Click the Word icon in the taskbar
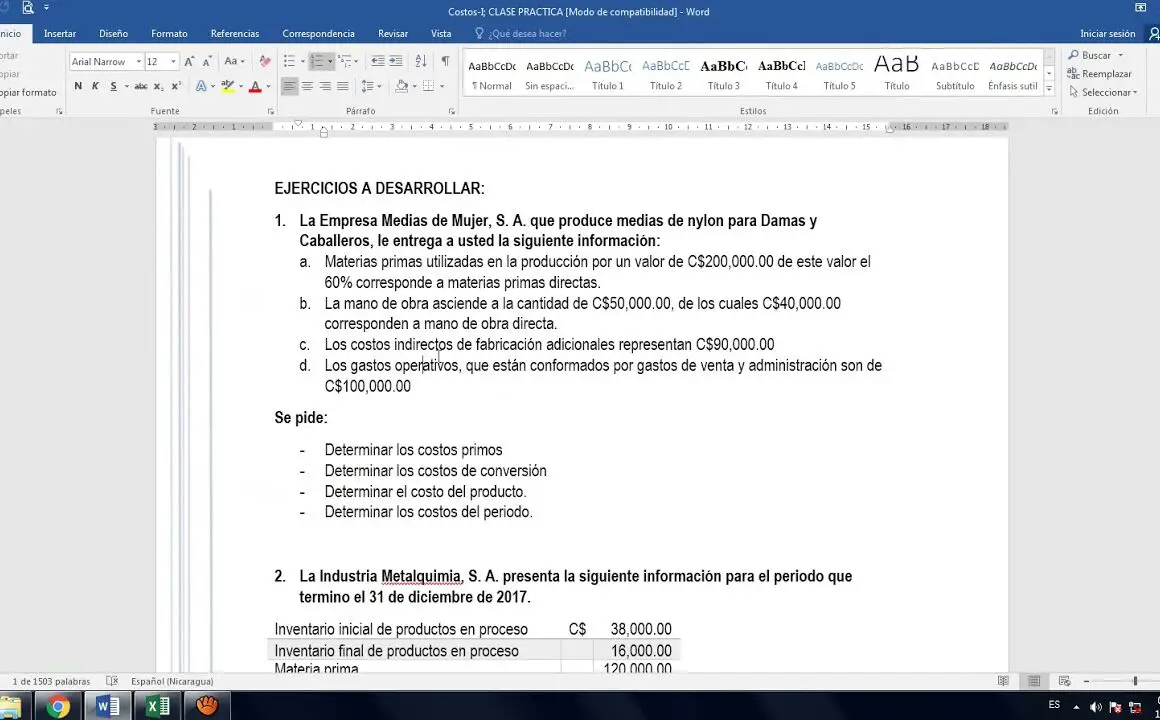 (108, 707)
